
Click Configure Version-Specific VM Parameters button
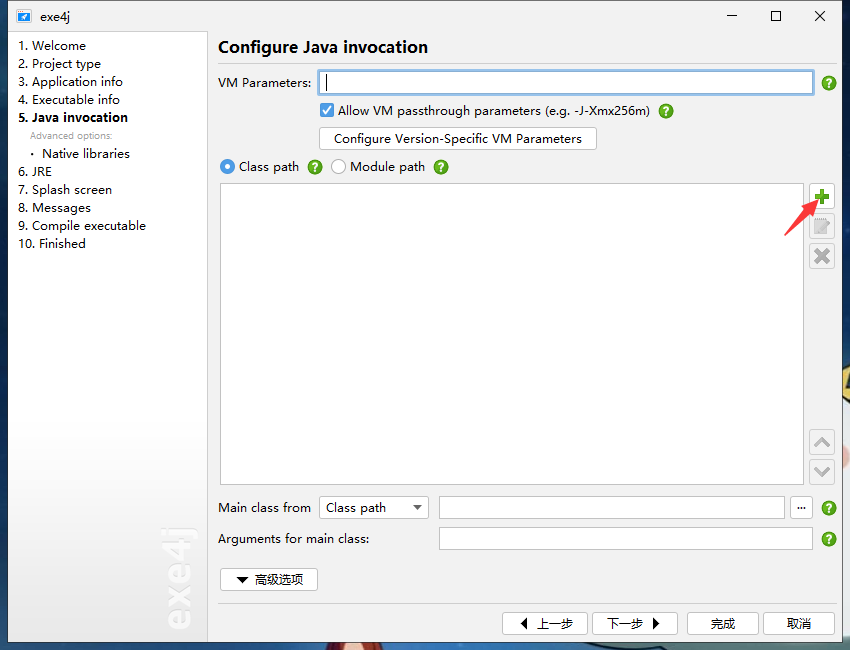click(458, 139)
